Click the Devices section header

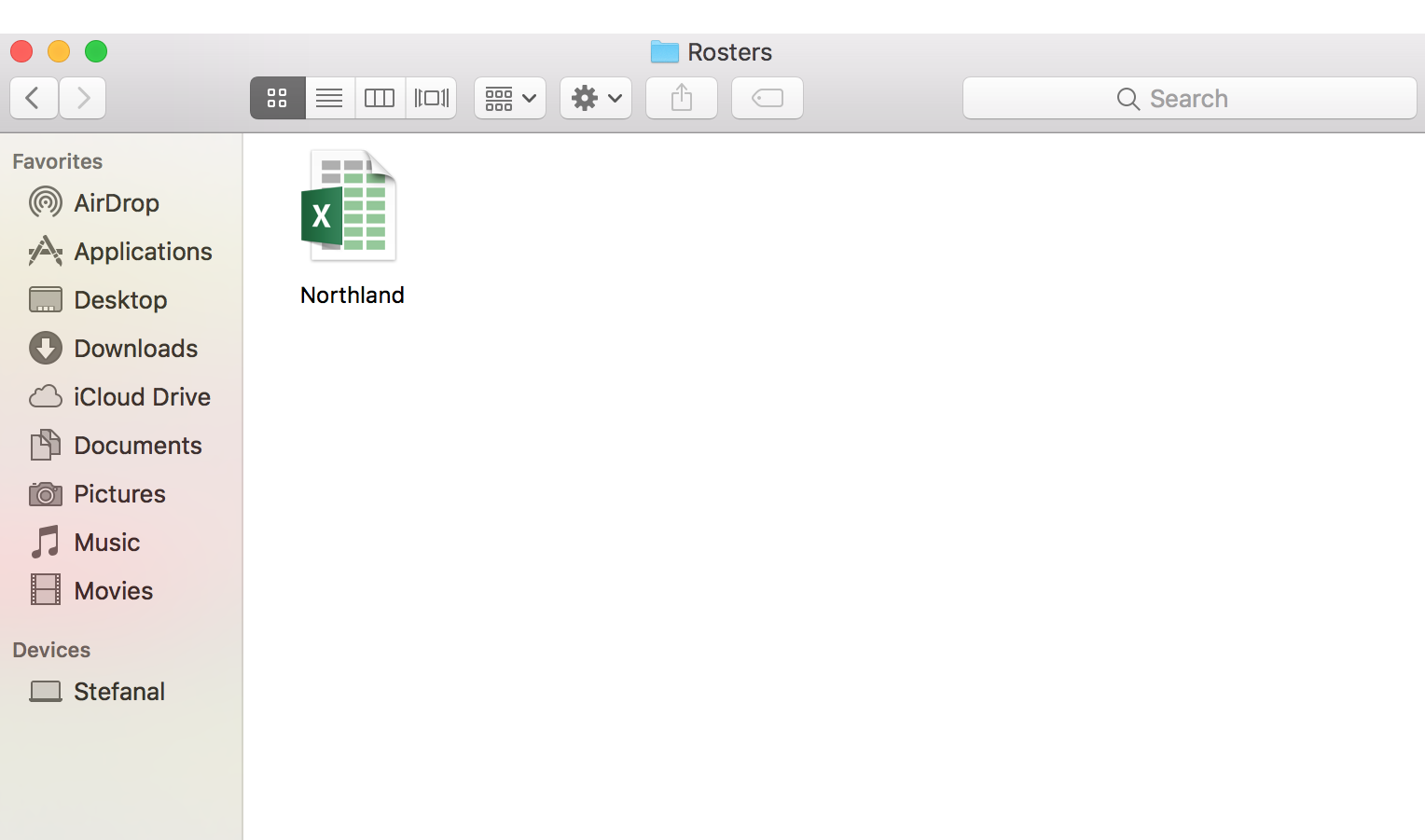point(52,650)
